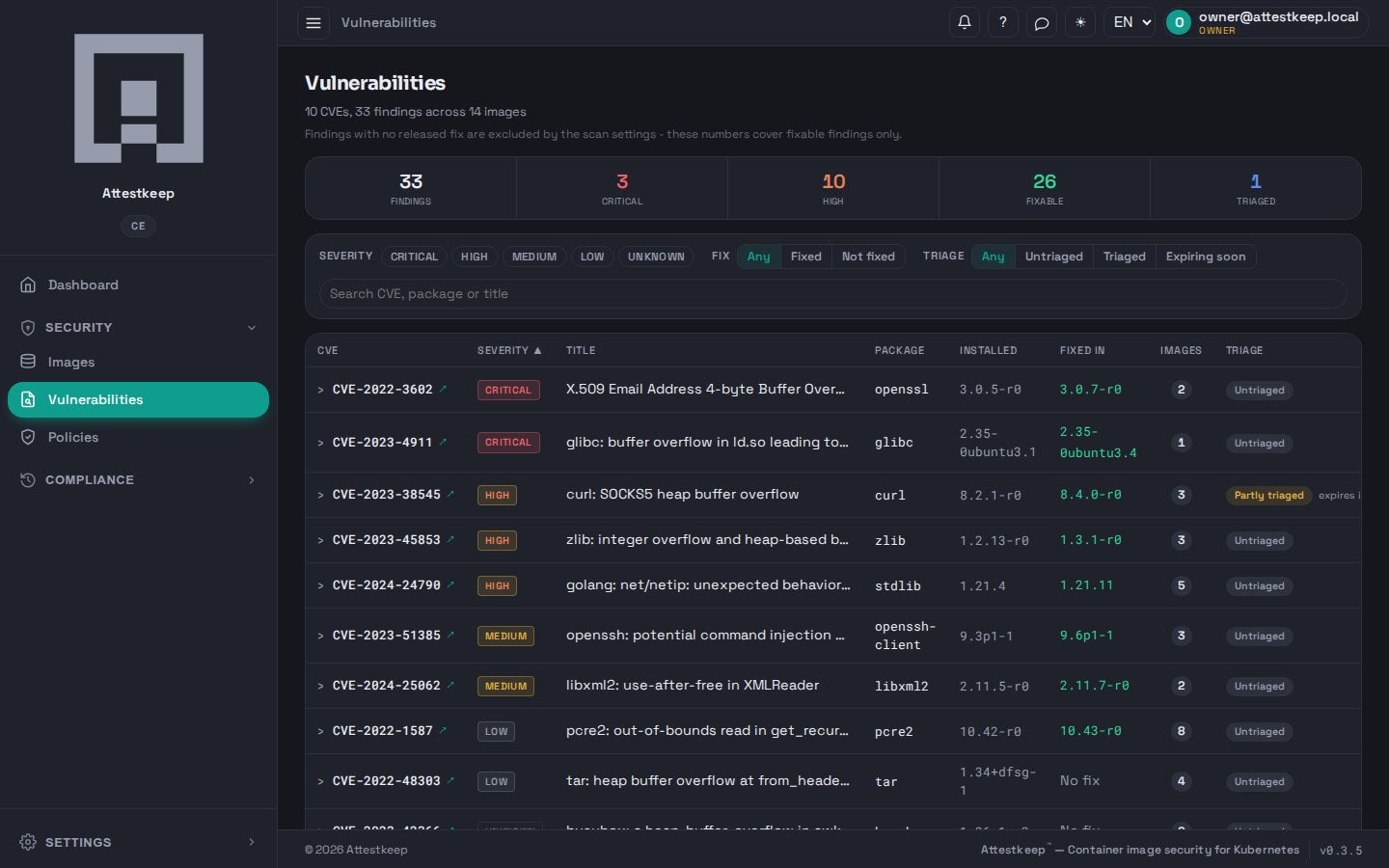Focus the Search CVE, package or title field
This screenshot has width=1389, height=868.
pyautogui.click(x=833, y=294)
